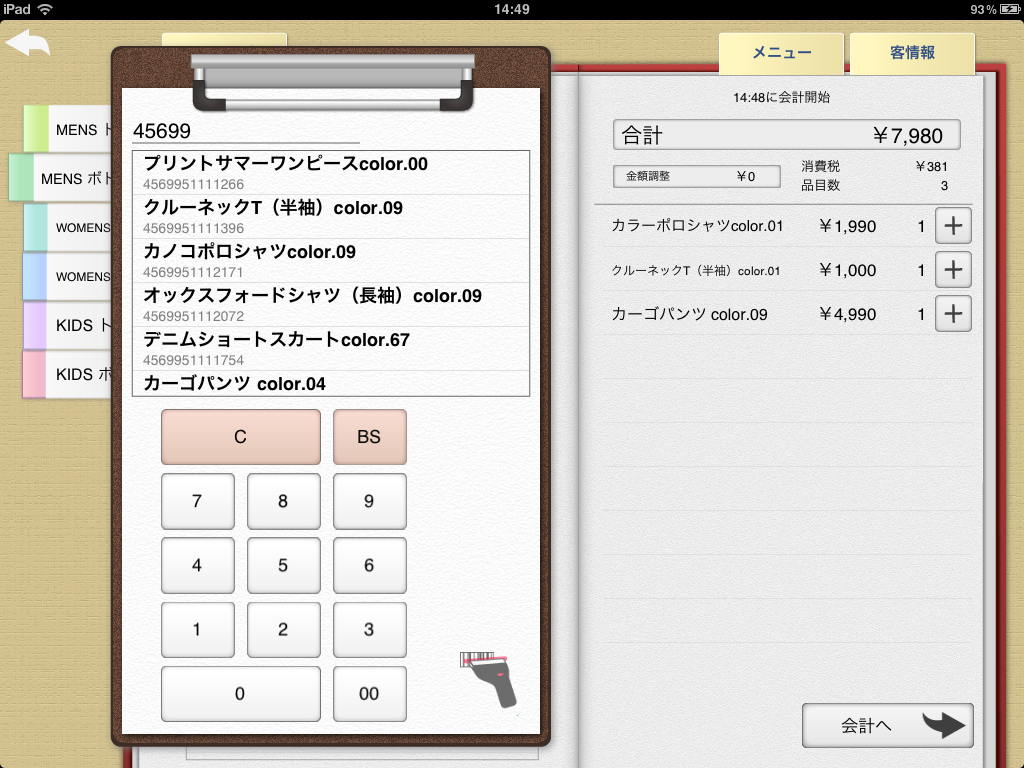Tap keypad digit 1

[197, 630]
